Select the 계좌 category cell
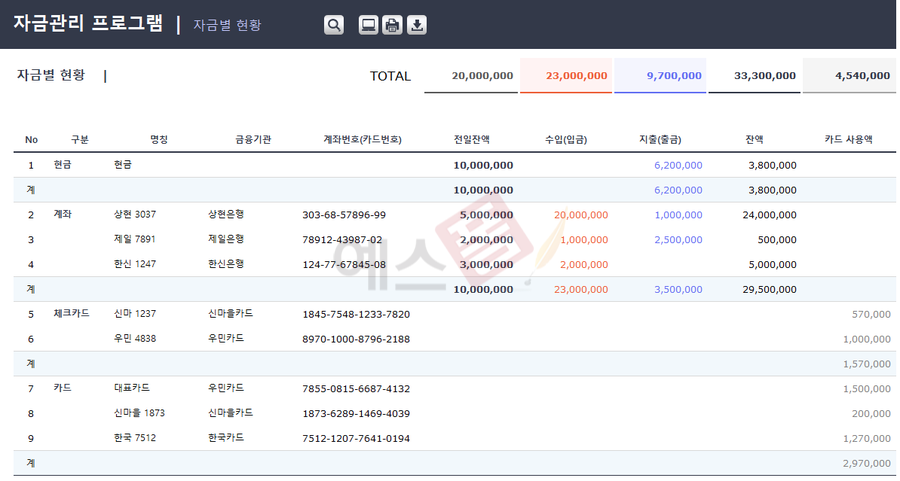This screenshot has width=900, height=481. tap(63, 214)
